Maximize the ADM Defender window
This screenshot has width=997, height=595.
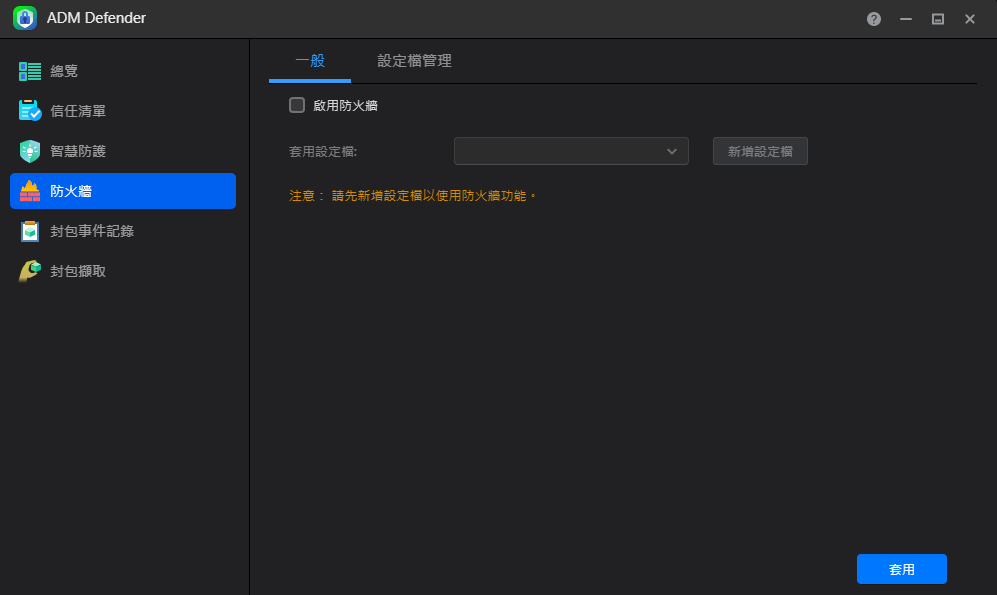pos(938,19)
